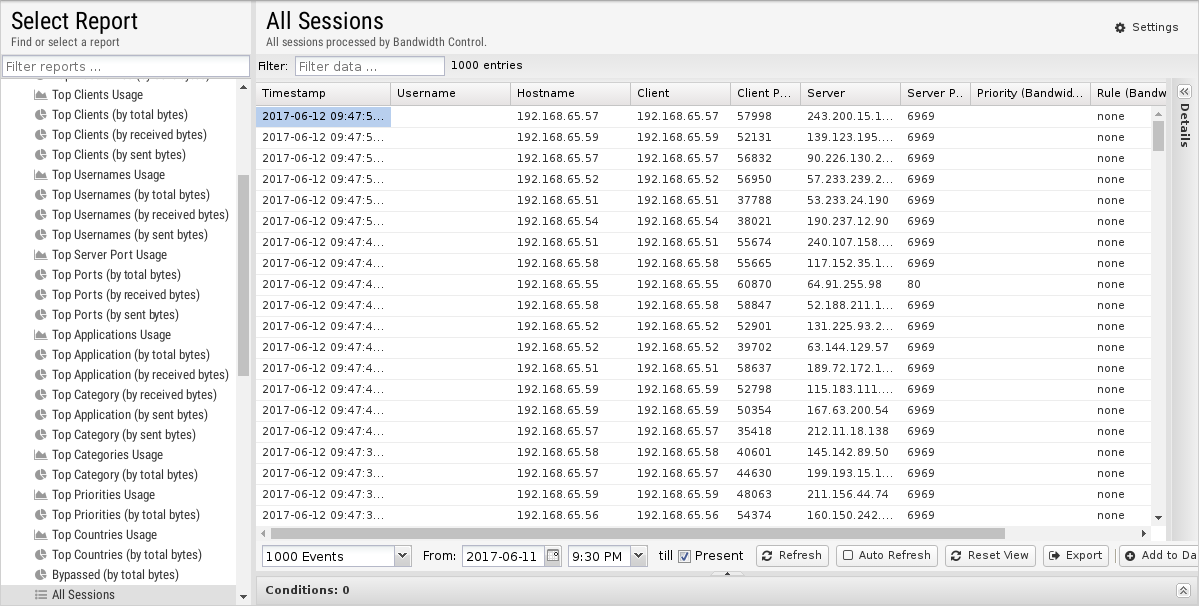The height and width of the screenshot is (606, 1199).
Task: Click the Filter data input field
Action: [x=369, y=66]
